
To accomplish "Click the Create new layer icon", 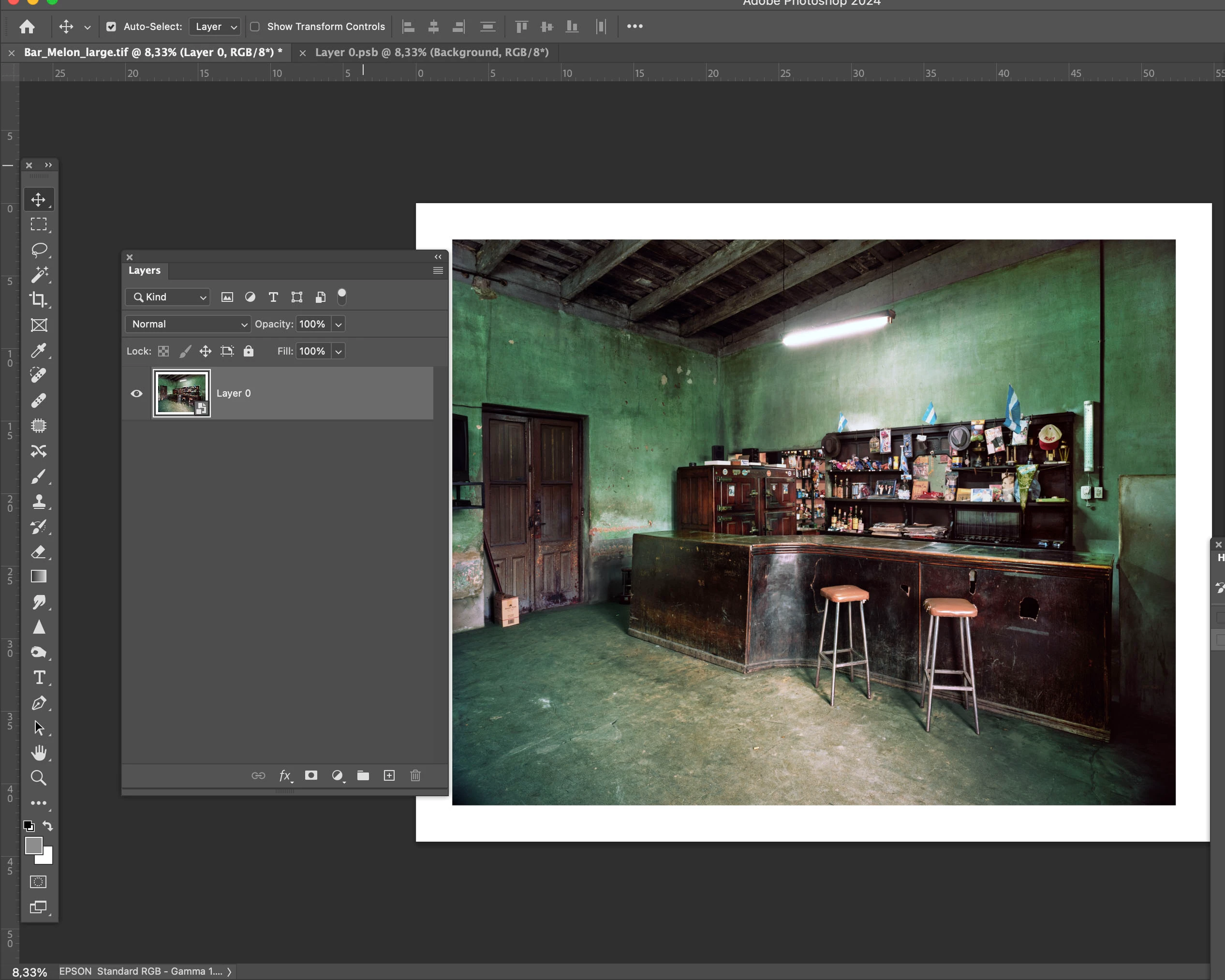I will (389, 775).
